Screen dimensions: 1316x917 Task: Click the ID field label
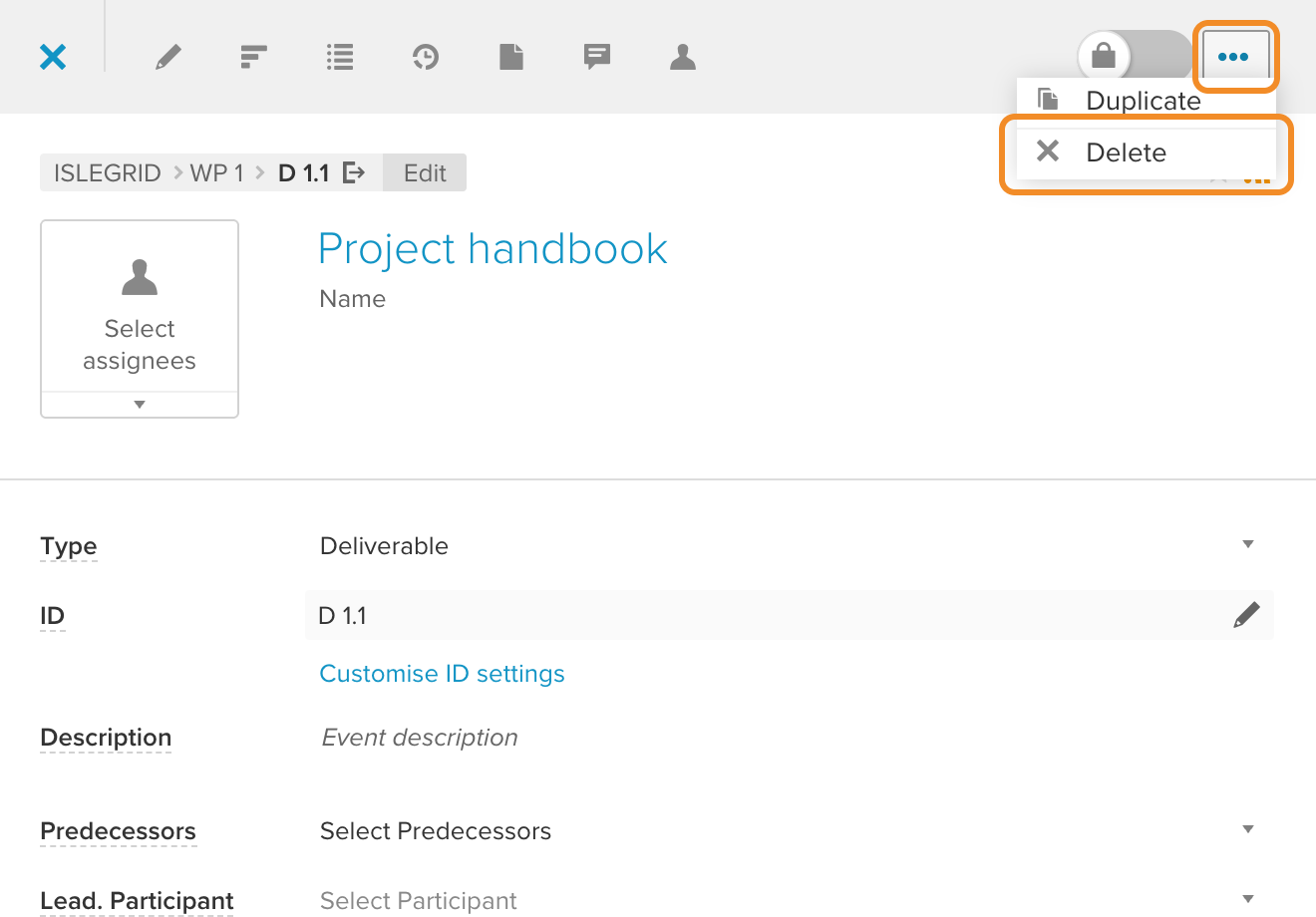pos(52,616)
